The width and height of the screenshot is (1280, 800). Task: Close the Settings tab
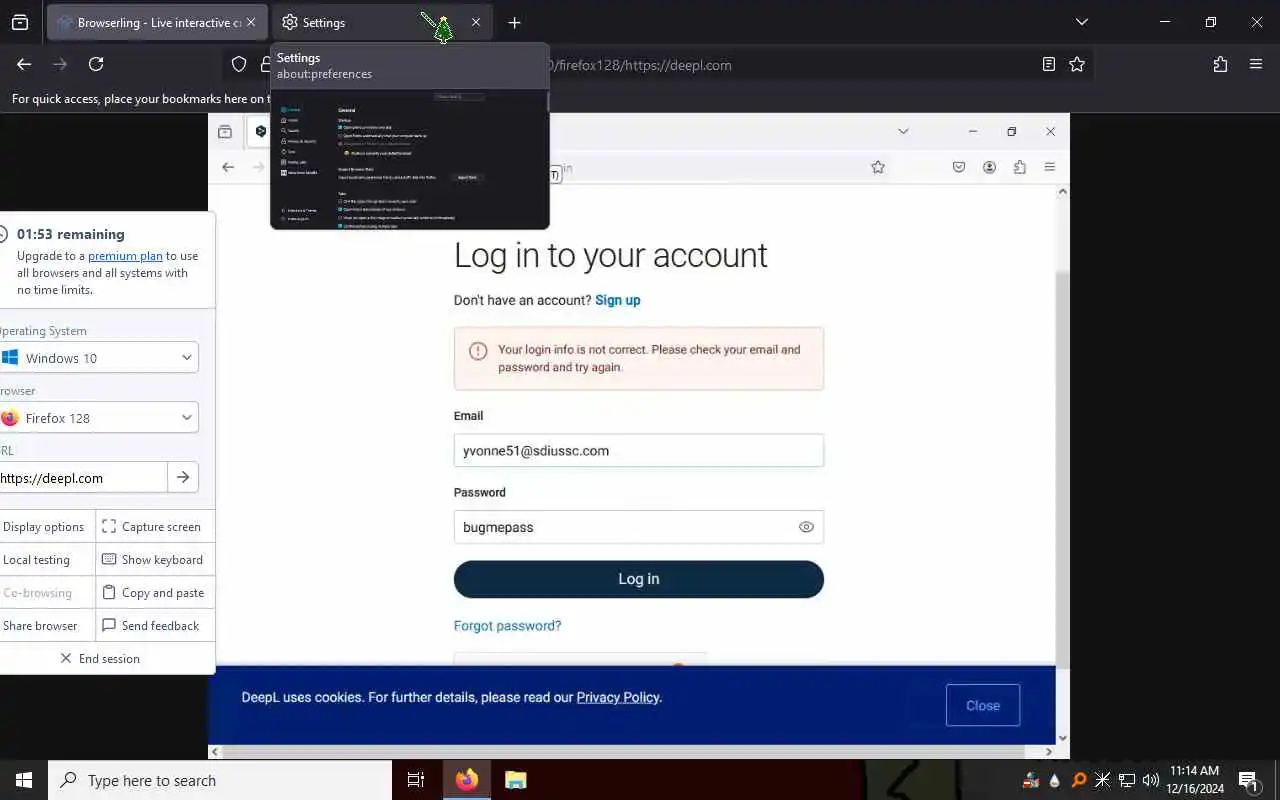[x=476, y=22]
